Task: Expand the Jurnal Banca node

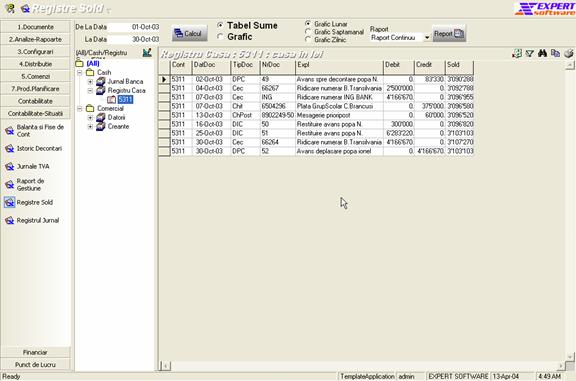Action: pyautogui.click(x=90, y=82)
